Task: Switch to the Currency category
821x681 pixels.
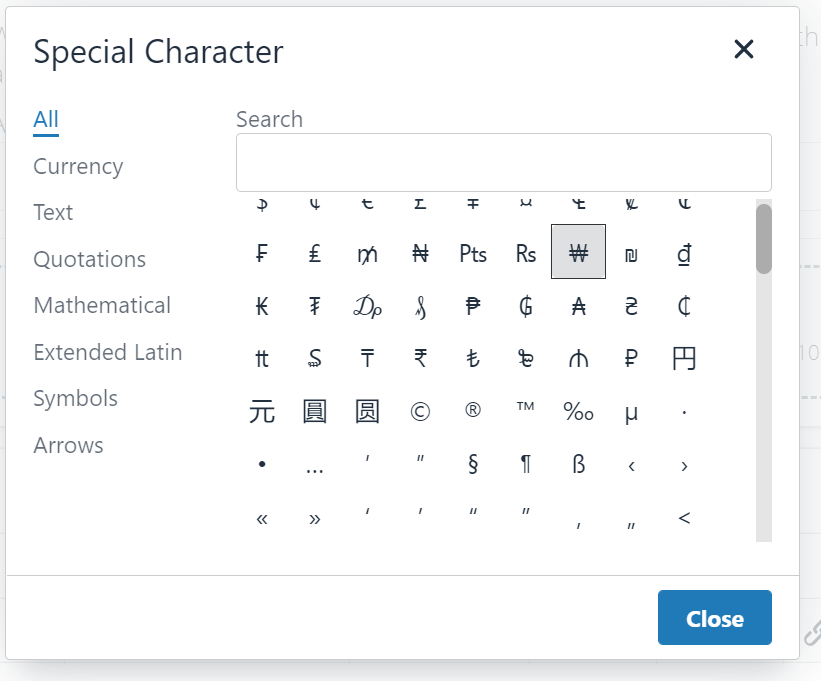Action: [x=78, y=166]
